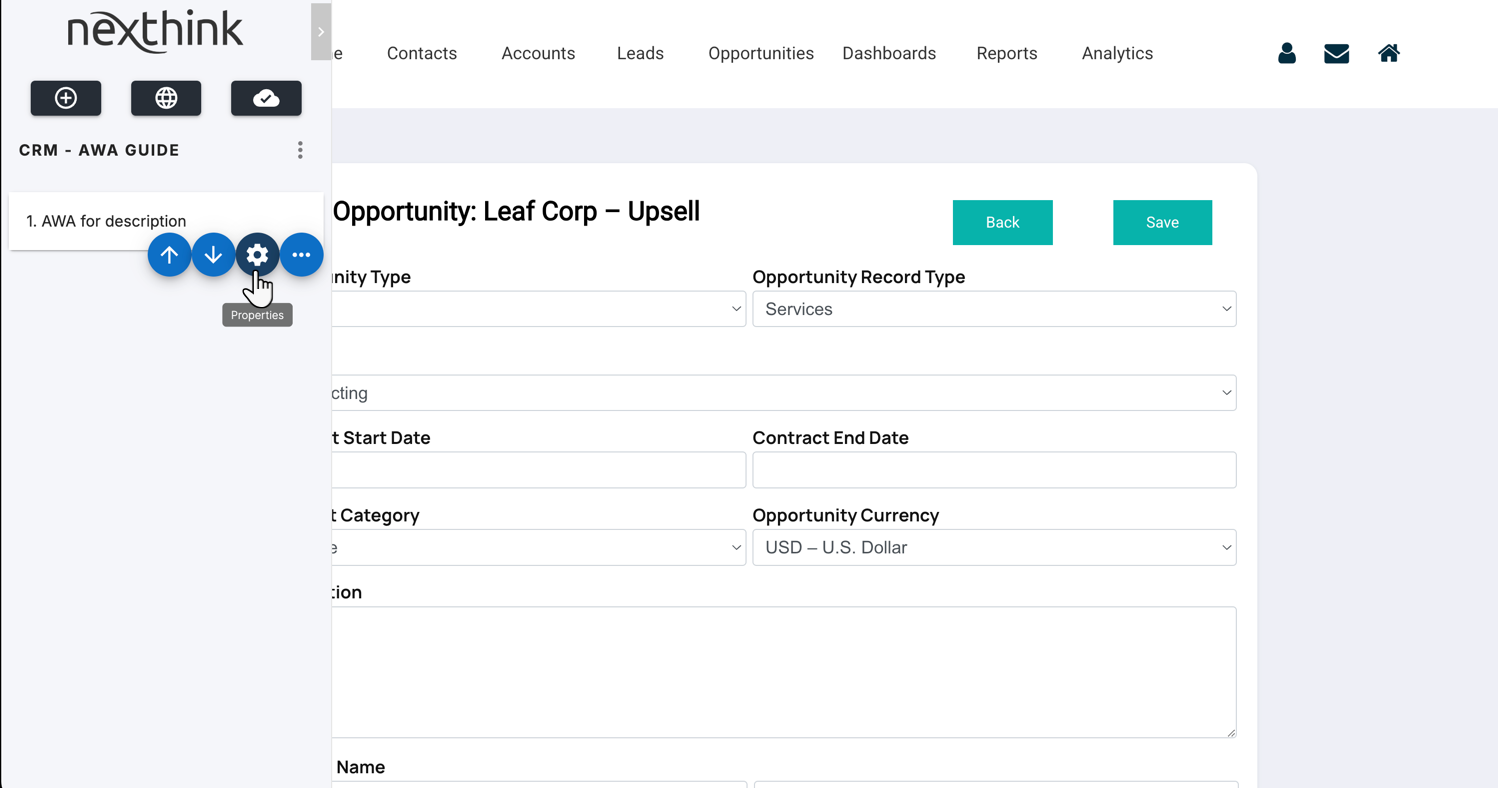Open the user profile icon

tap(1287, 54)
